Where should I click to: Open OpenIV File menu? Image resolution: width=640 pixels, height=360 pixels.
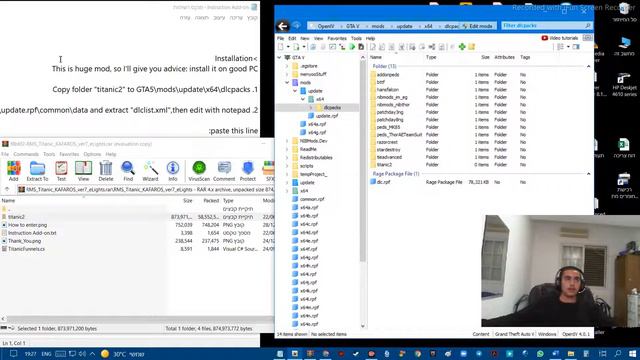[x=280, y=38]
